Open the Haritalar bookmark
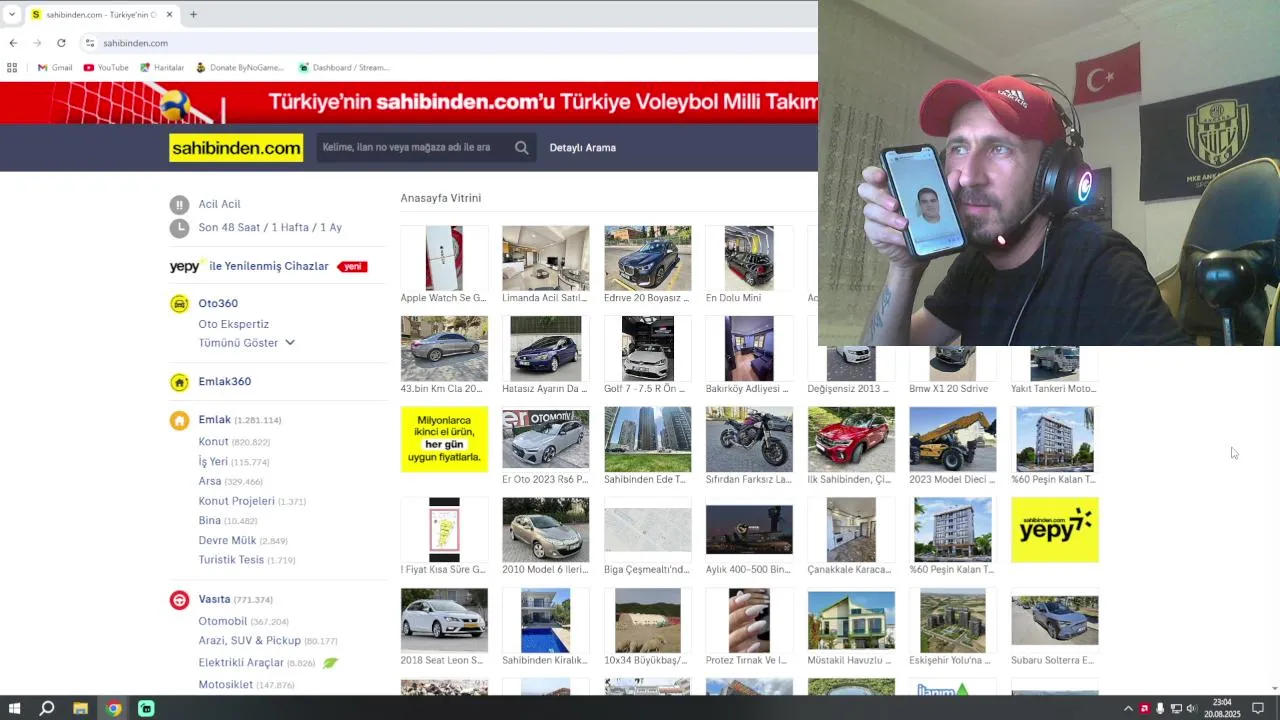Viewport: 1280px width, 720px height. coord(162,67)
